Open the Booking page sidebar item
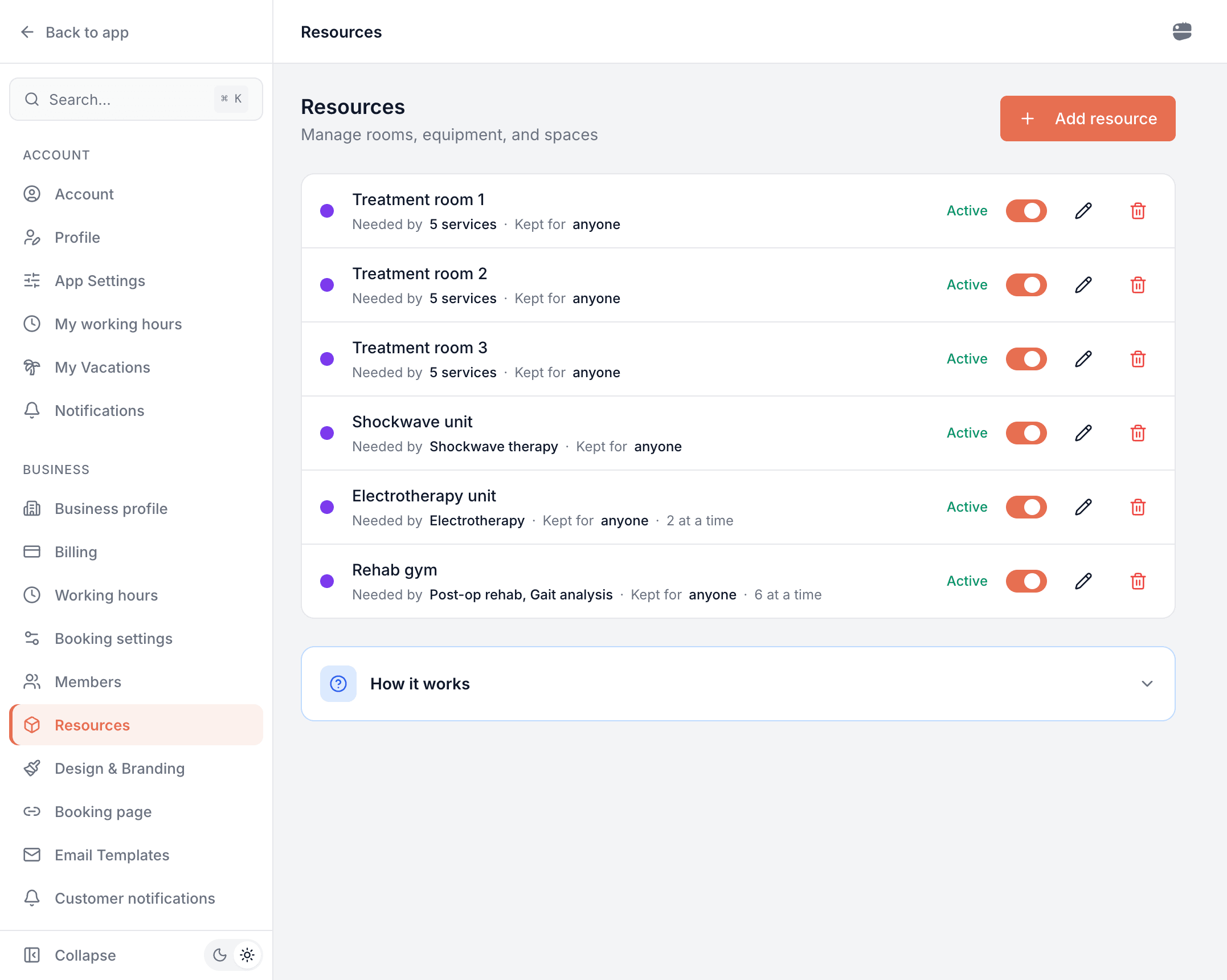This screenshot has height=980, width=1227. click(x=136, y=812)
